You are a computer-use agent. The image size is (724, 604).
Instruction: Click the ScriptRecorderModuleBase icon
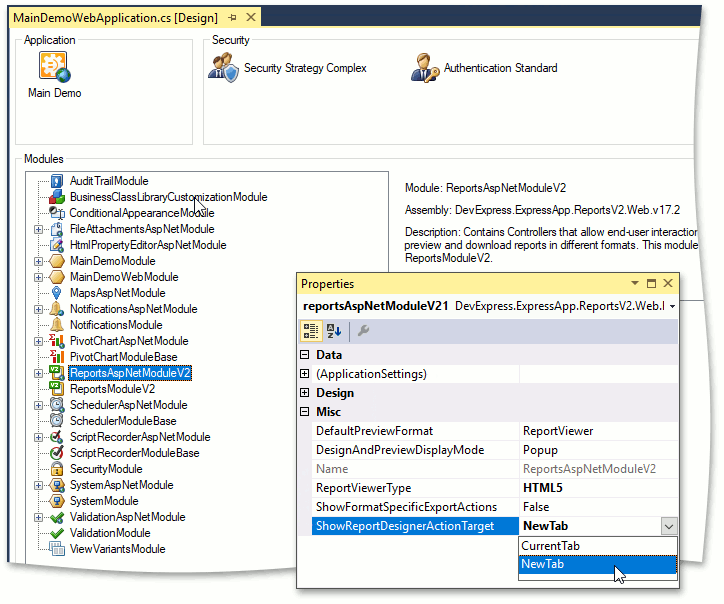point(57,453)
